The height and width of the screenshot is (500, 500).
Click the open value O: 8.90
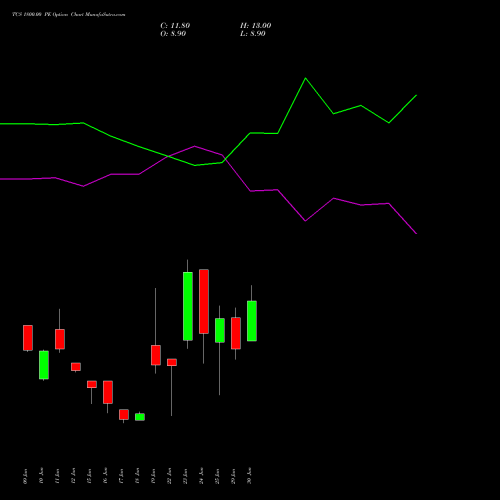point(173,34)
